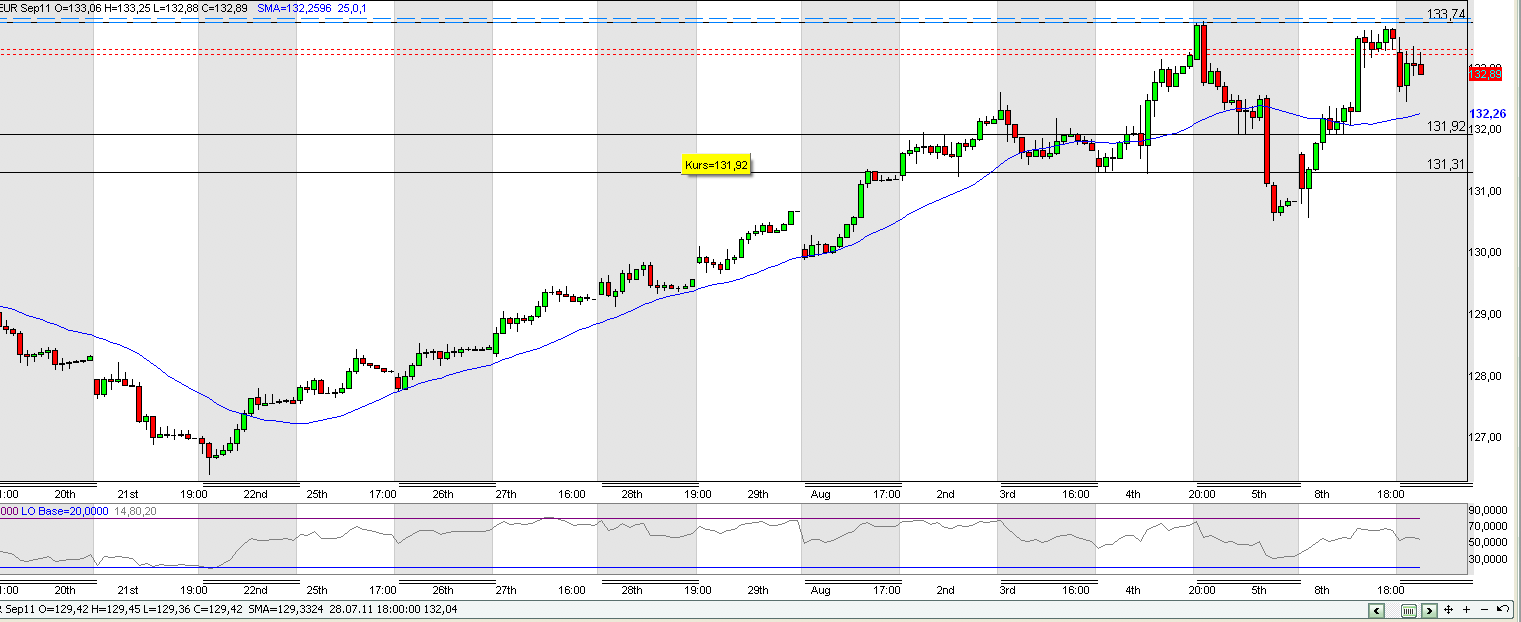Click the scroll right arrow button
Viewport: 1521px width, 622px height.
point(1430,610)
